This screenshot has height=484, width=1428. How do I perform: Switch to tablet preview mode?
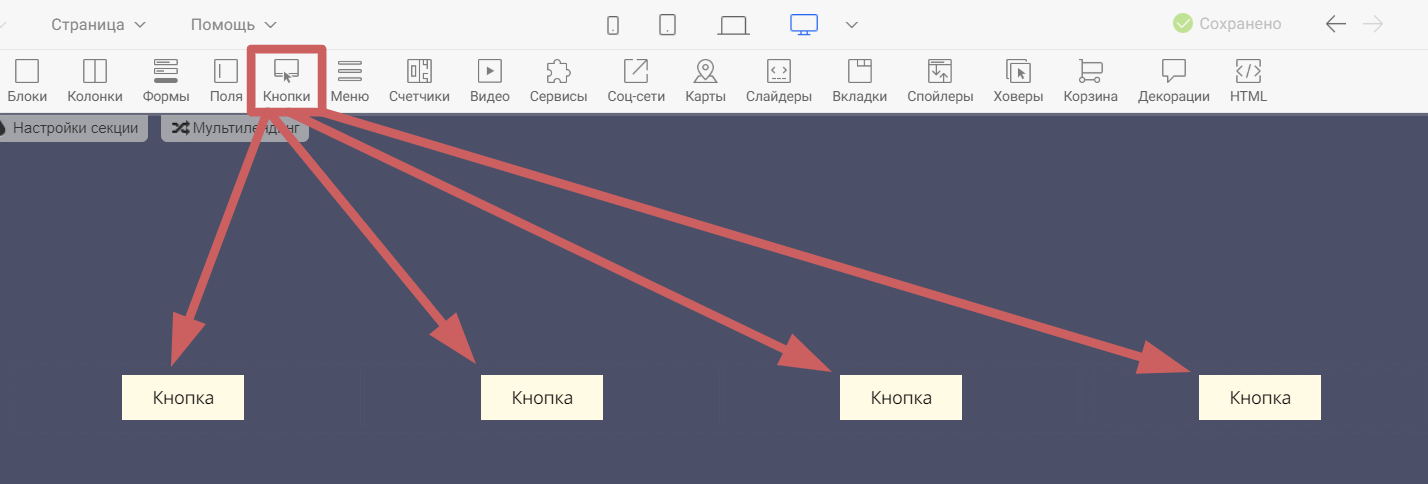point(668,25)
